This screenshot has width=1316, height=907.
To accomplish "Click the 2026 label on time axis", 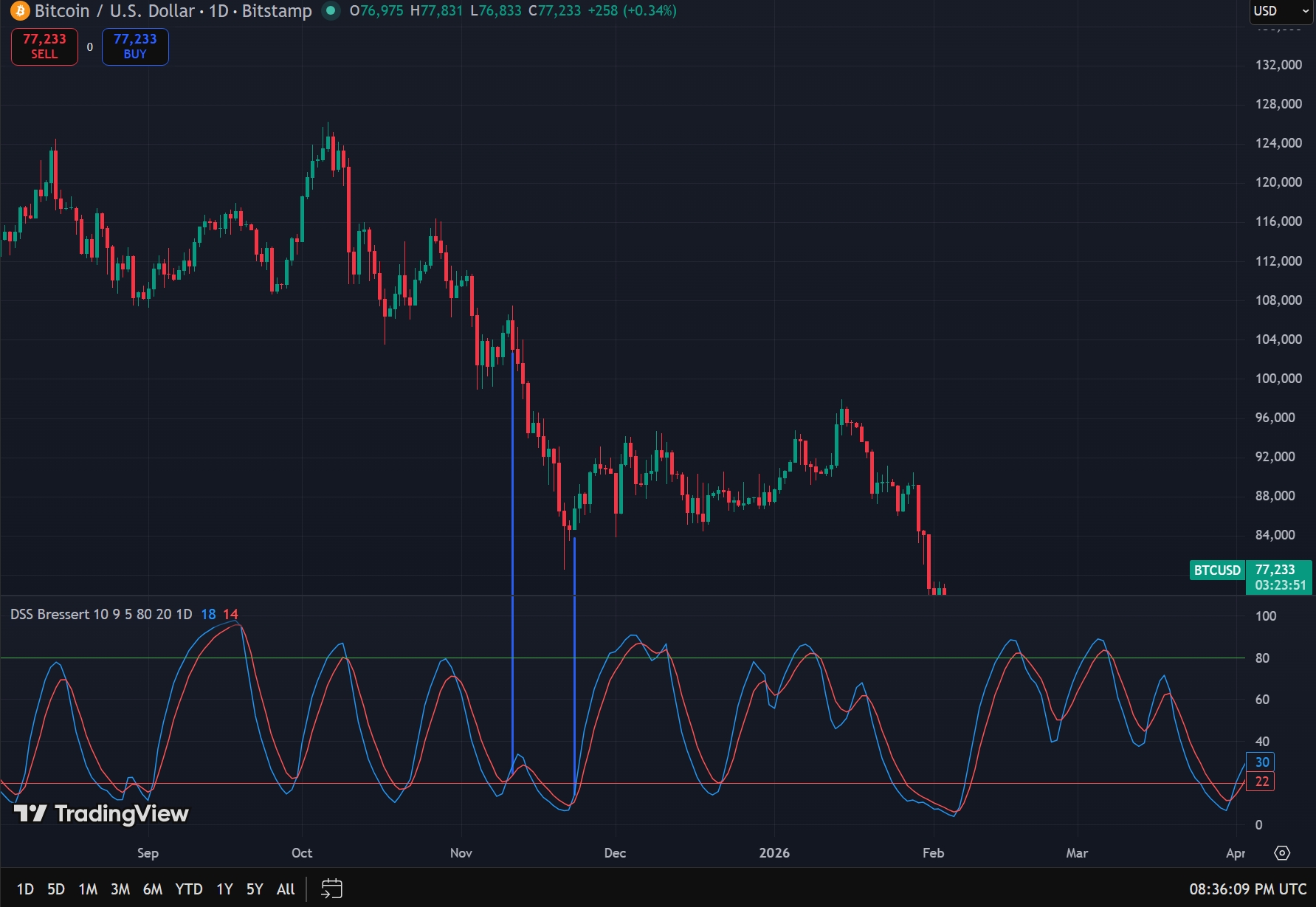I will pyautogui.click(x=774, y=853).
